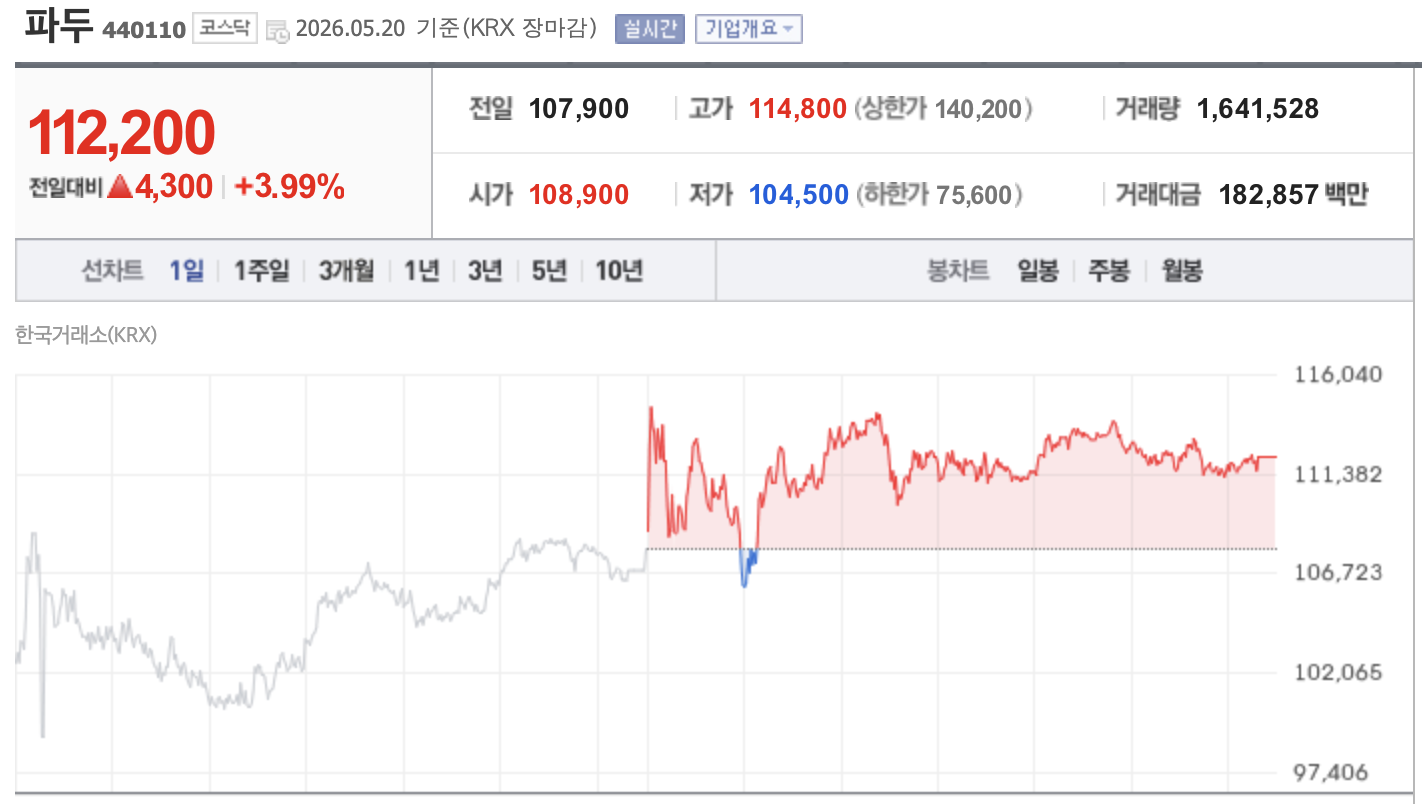Open the 일봉 daily candle chart
1422x804 pixels.
(x=1038, y=270)
